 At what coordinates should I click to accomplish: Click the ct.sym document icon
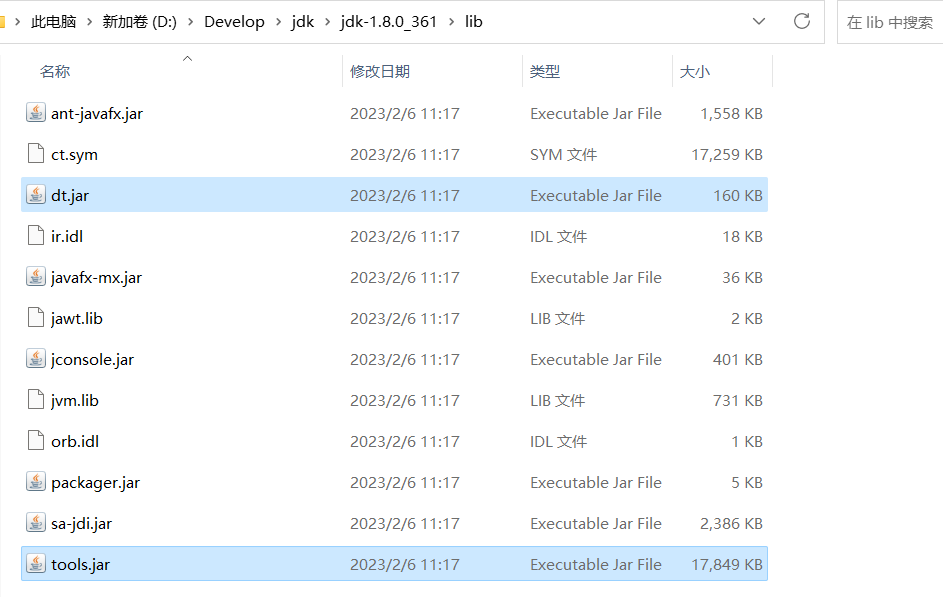point(36,154)
